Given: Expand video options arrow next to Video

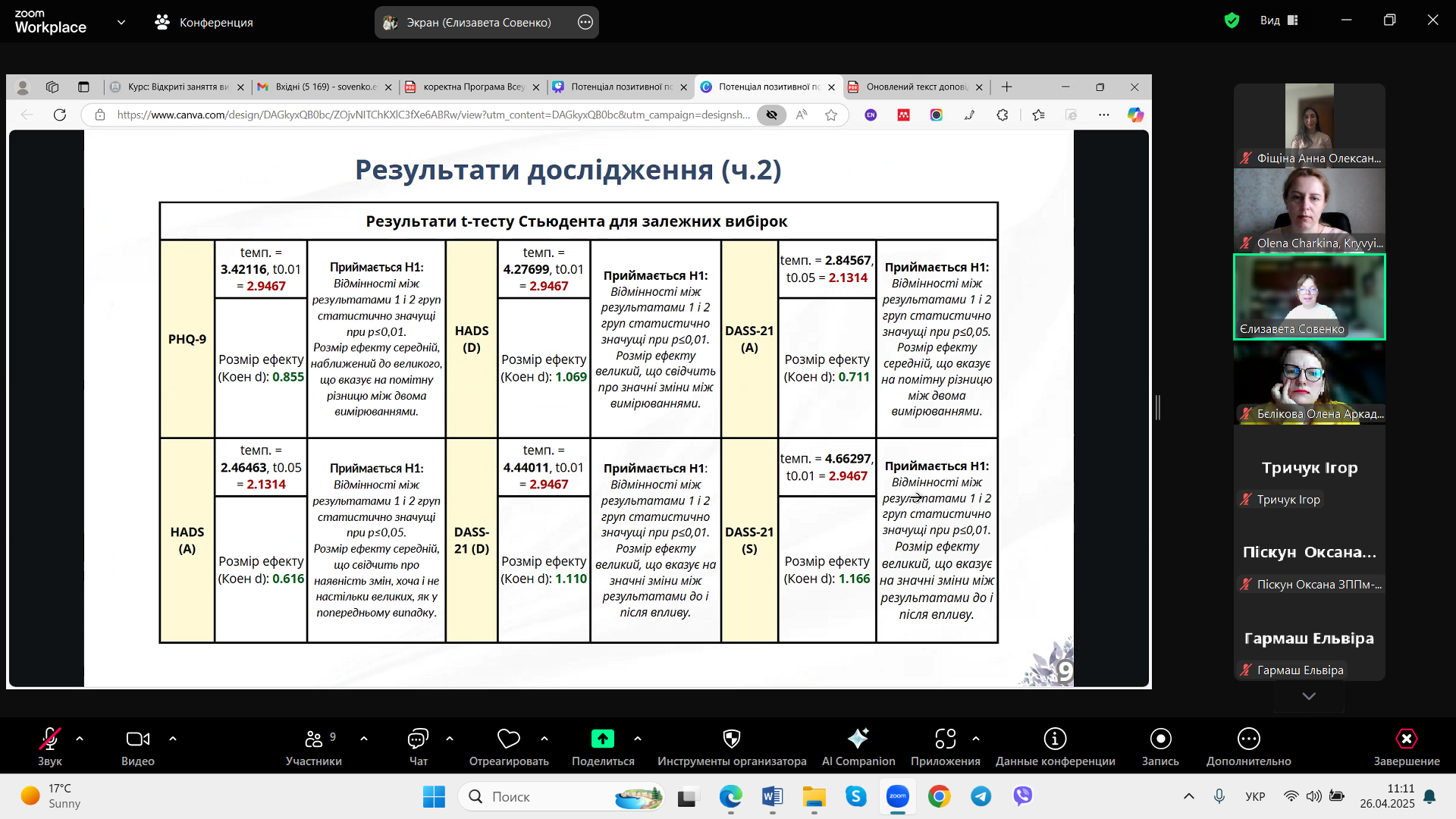Looking at the screenshot, I should click(173, 739).
